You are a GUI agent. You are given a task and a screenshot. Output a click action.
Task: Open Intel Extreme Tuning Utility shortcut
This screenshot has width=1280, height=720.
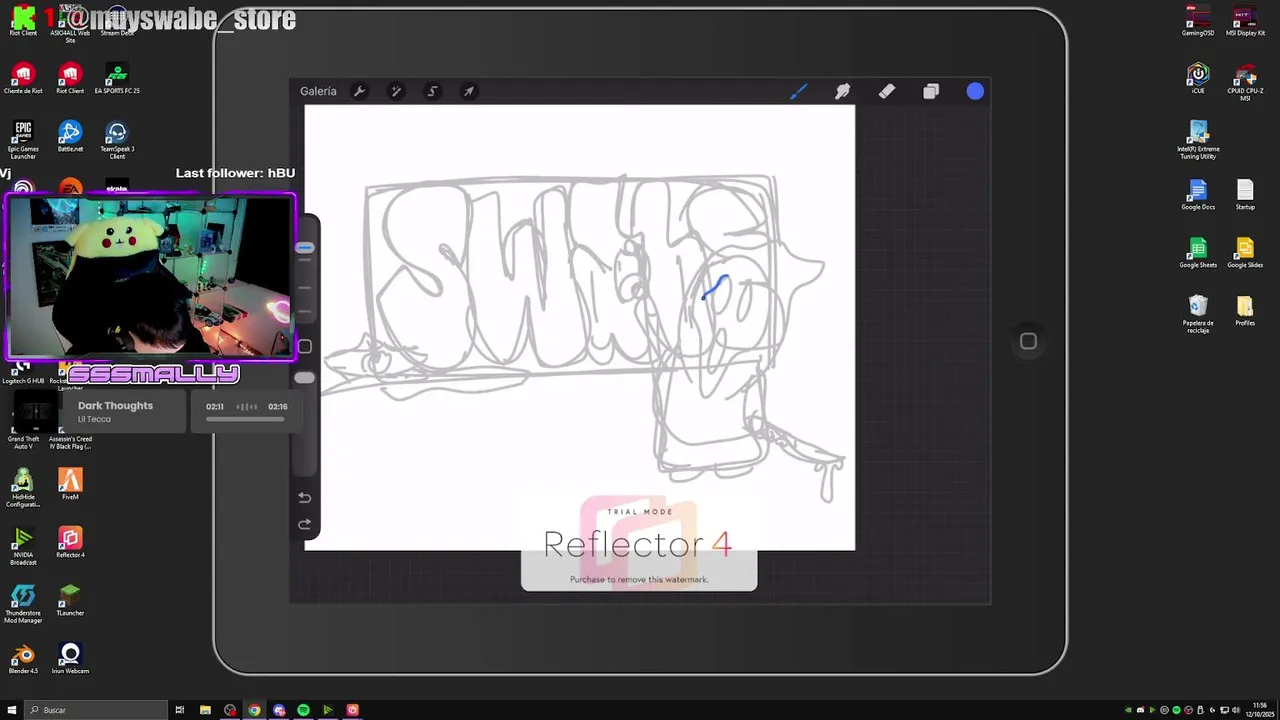pos(1198,140)
